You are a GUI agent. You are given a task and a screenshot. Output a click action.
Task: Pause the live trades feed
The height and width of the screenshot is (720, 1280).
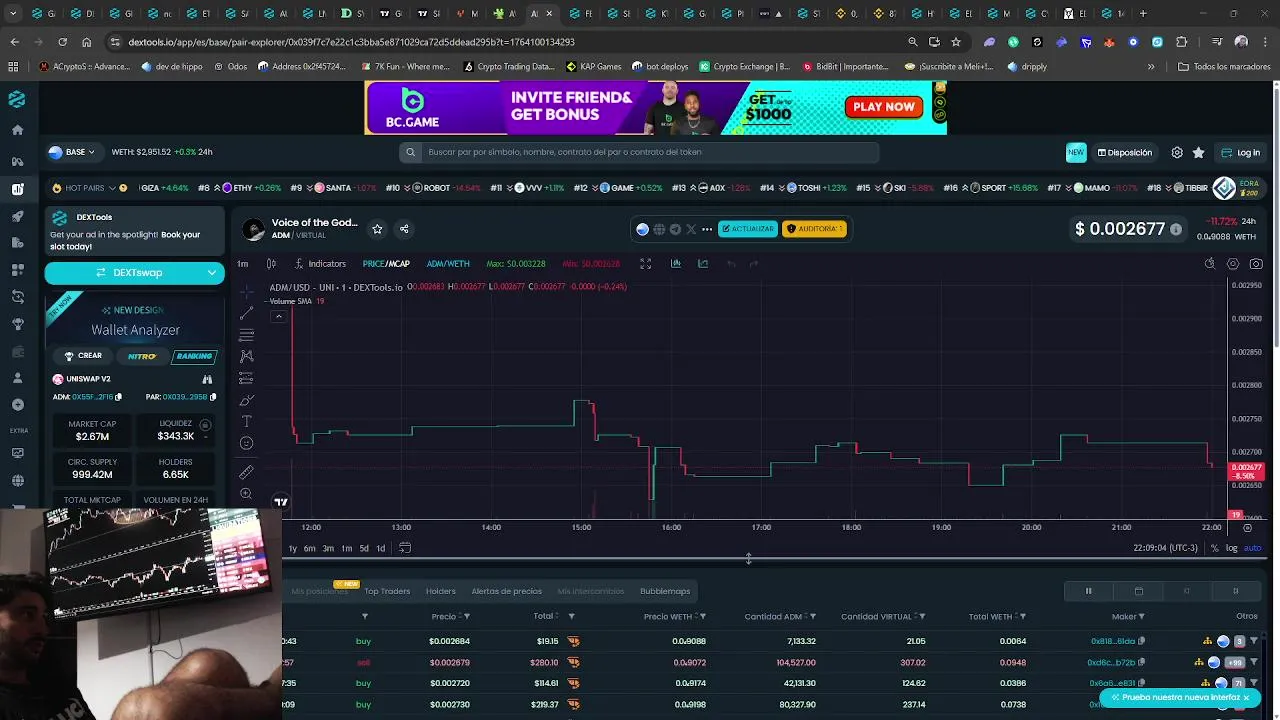click(1089, 591)
